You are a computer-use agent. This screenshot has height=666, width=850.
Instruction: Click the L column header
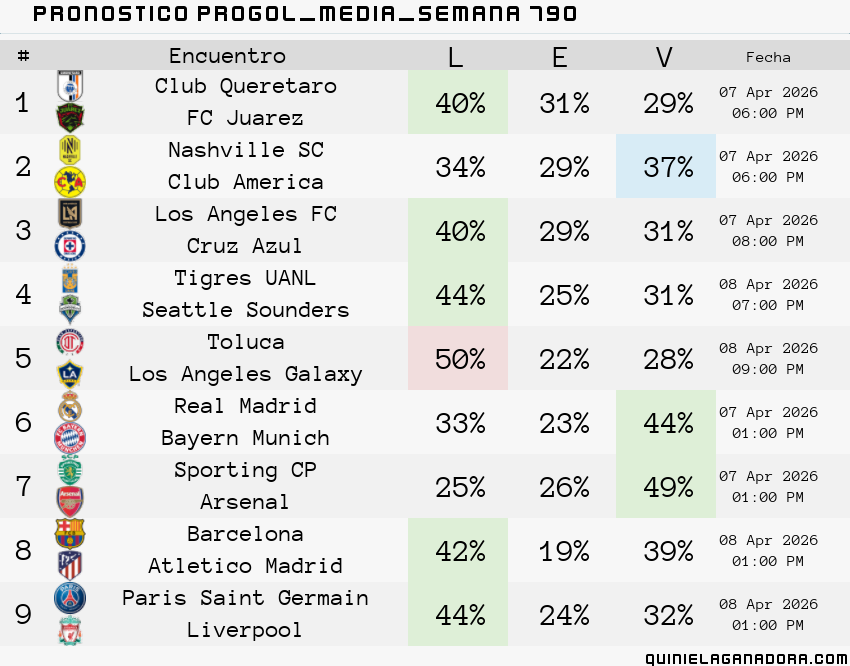(456, 56)
